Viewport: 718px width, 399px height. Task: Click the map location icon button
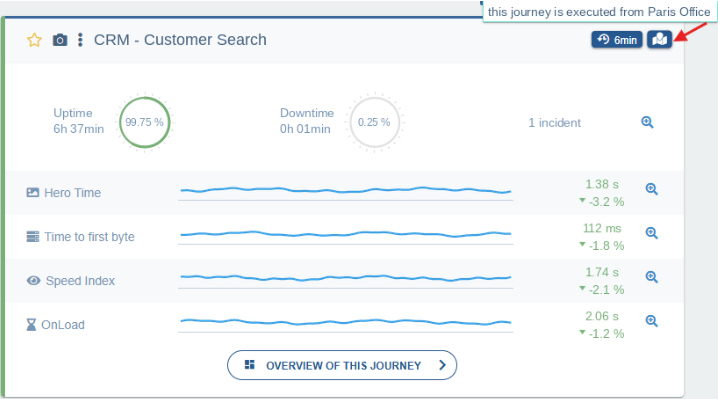(x=659, y=39)
